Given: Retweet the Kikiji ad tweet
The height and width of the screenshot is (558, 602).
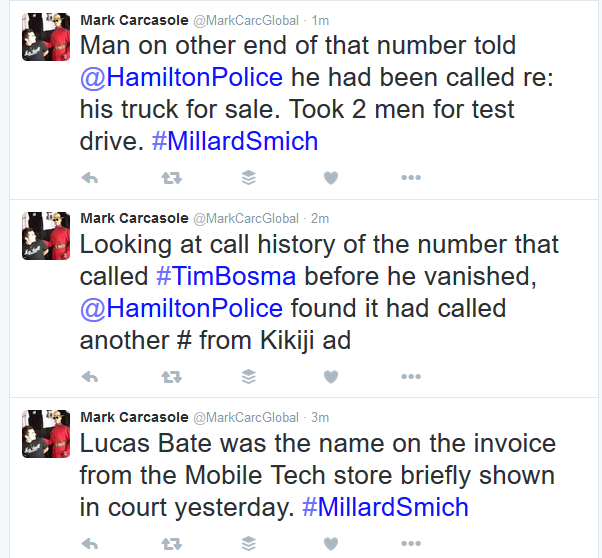Looking at the screenshot, I should 170,376.
